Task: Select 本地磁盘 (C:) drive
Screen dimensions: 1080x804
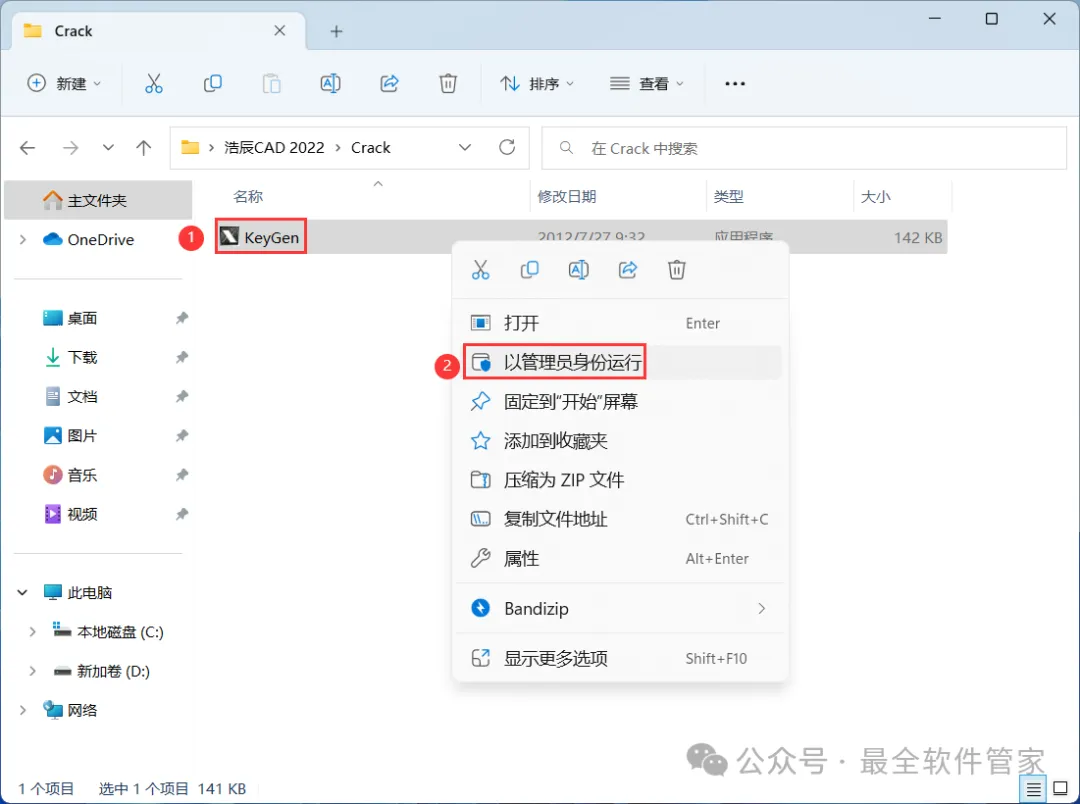Action: click(x=120, y=632)
